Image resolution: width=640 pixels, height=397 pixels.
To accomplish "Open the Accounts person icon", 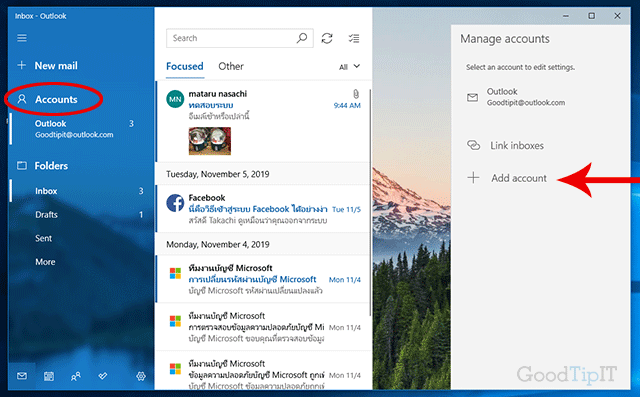I will 22,99.
